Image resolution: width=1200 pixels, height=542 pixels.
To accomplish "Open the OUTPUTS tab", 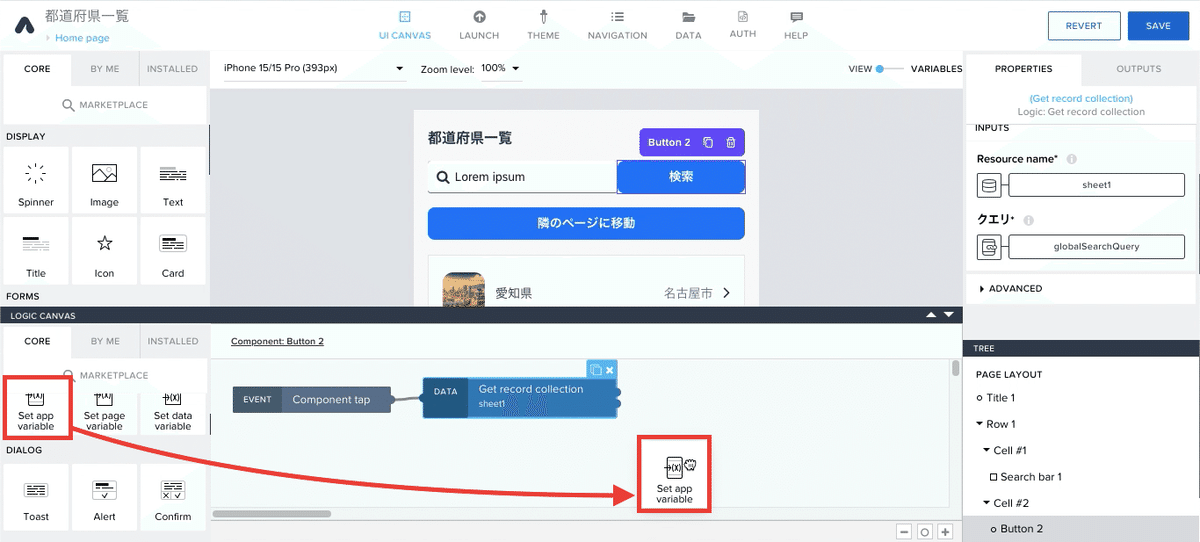I will (1139, 69).
